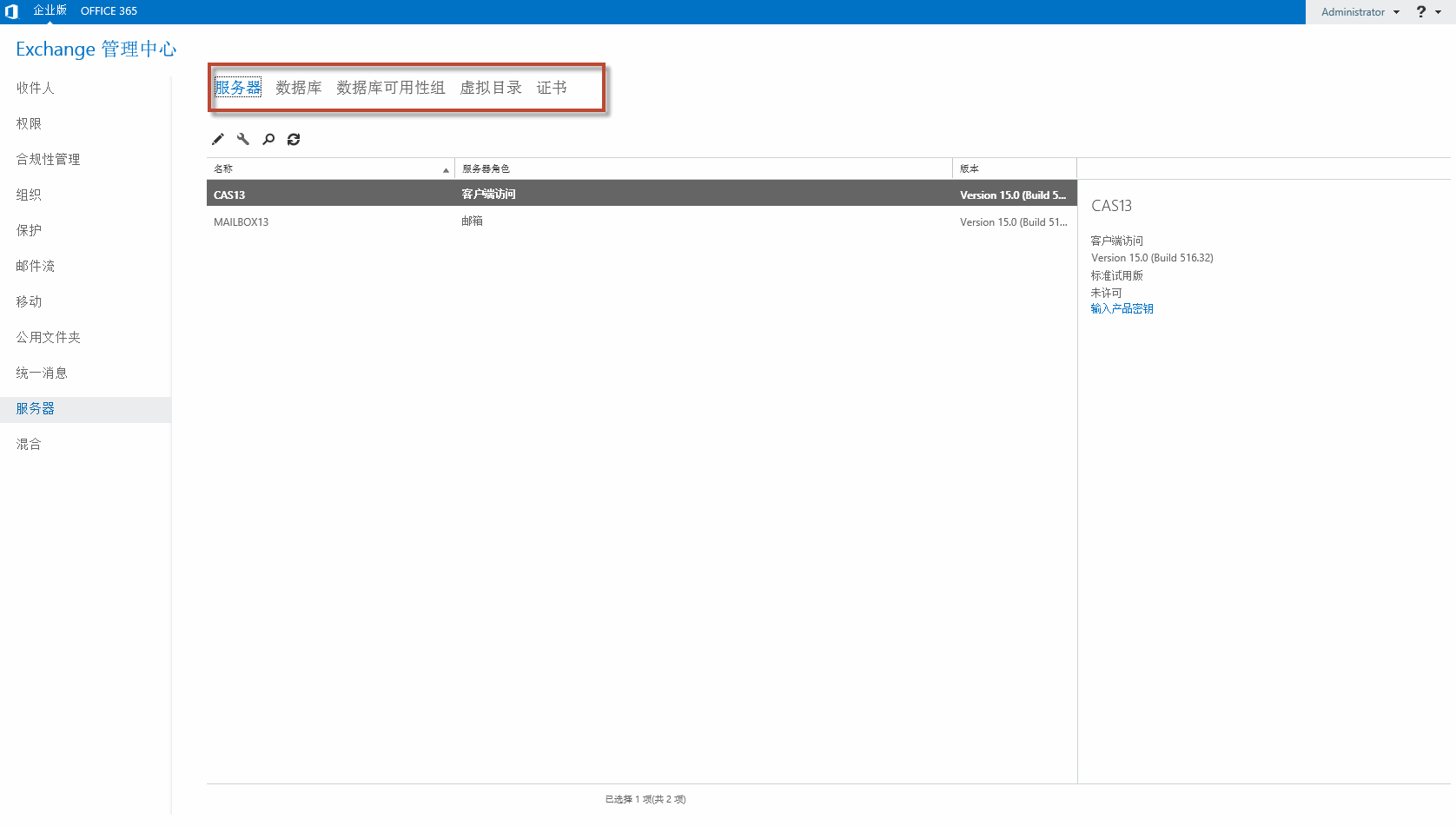Screen dimensions: 1456x826
Task: Click the 输入产品密钥 link
Action: pos(1122,308)
